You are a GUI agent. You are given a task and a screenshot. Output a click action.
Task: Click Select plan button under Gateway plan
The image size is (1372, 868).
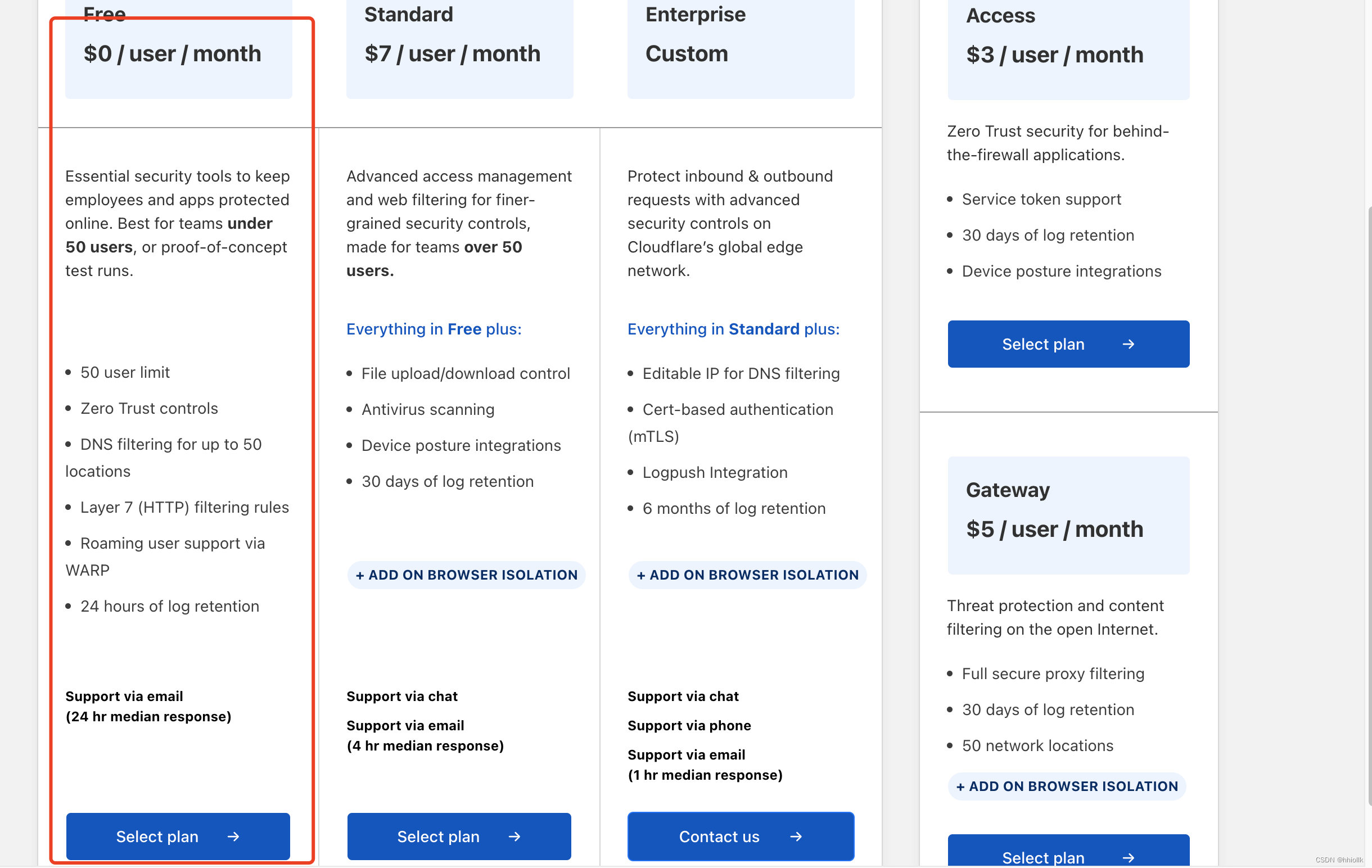pos(1068,853)
